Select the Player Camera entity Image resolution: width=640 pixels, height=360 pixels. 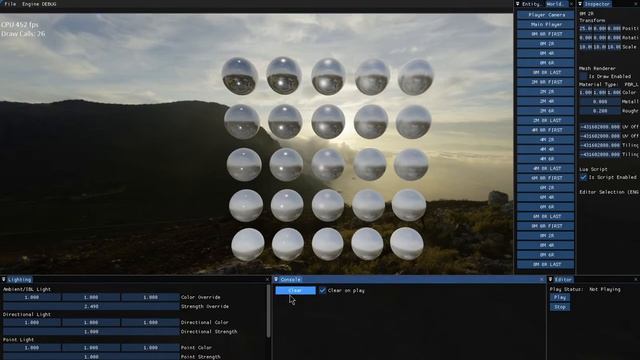tap(546, 15)
